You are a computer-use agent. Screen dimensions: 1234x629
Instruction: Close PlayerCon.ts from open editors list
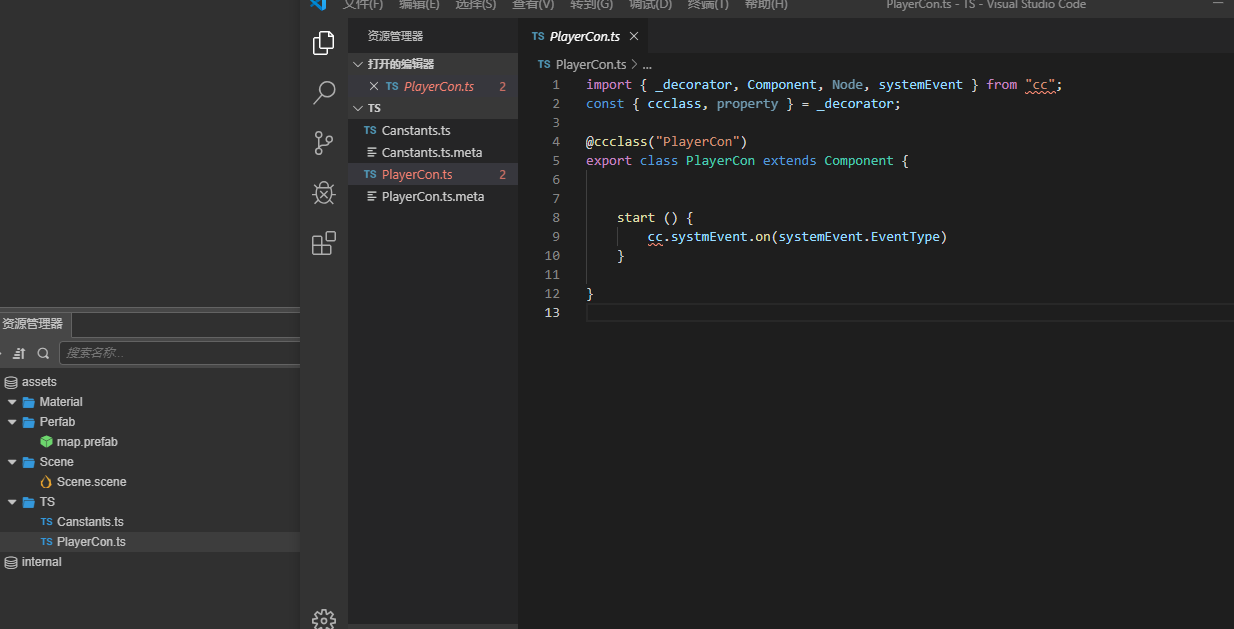(374, 87)
